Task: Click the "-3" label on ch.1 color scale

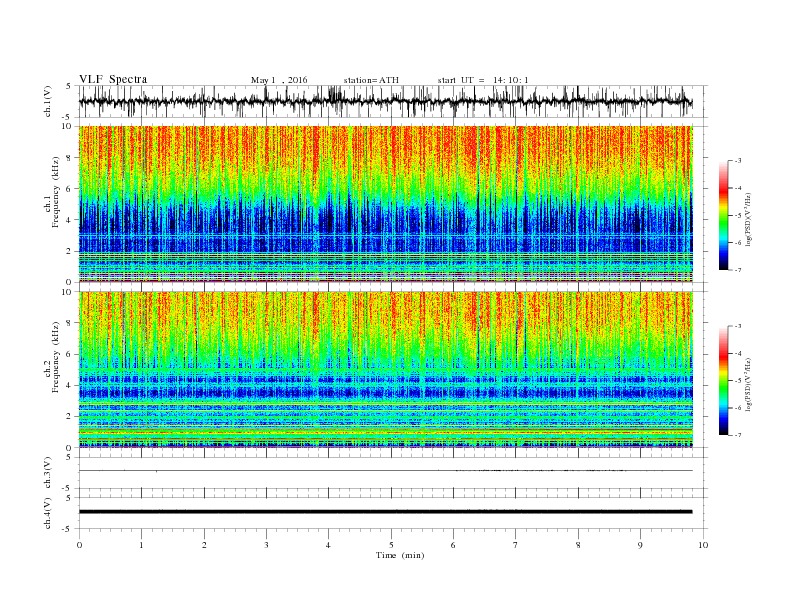Action: click(x=737, y=161)
